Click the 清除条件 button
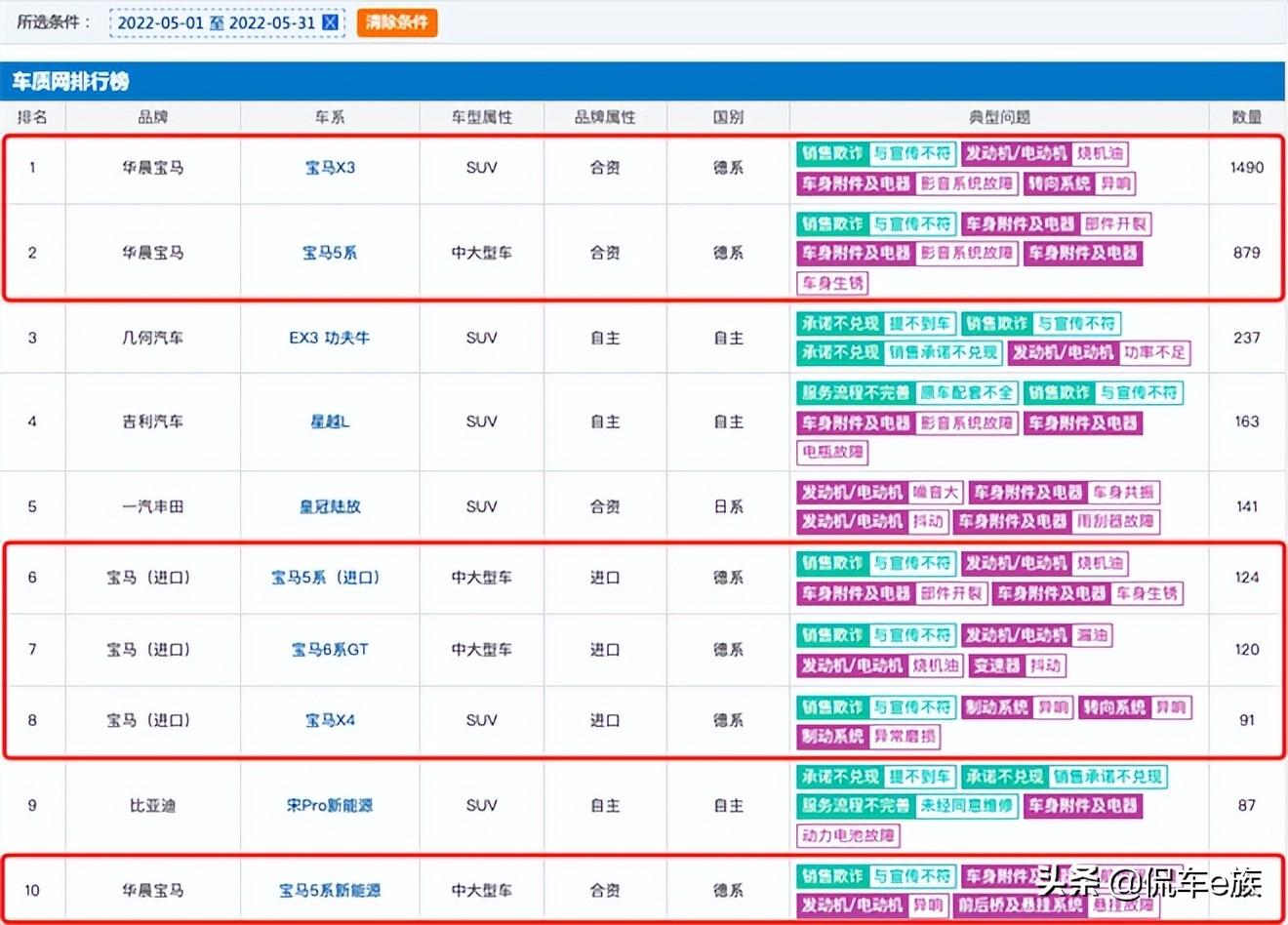This screenshot has height=925, width=1288. click(397, 22)
